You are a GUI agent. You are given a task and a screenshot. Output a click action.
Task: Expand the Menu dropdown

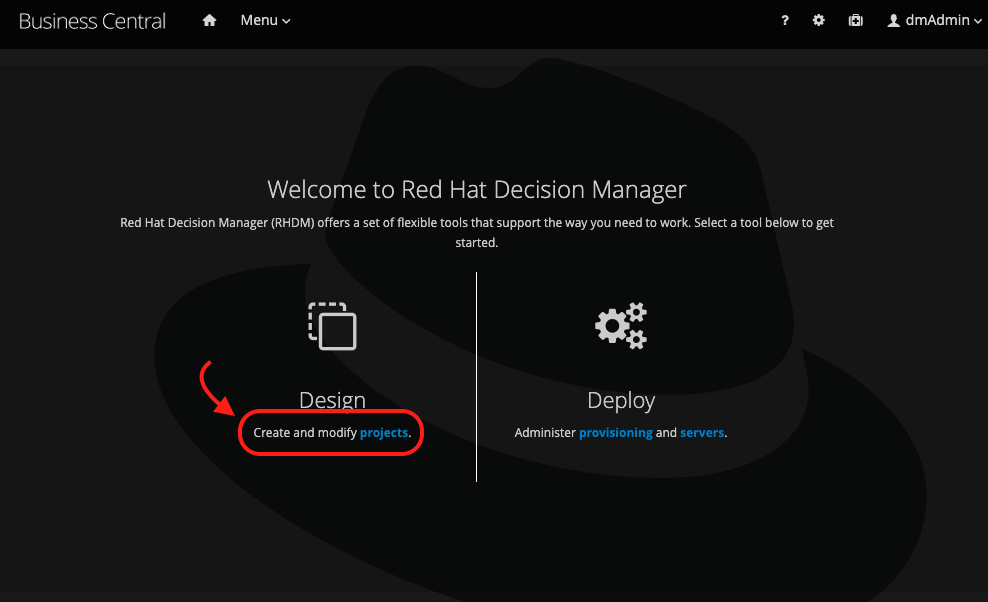[x=265, y=21]
